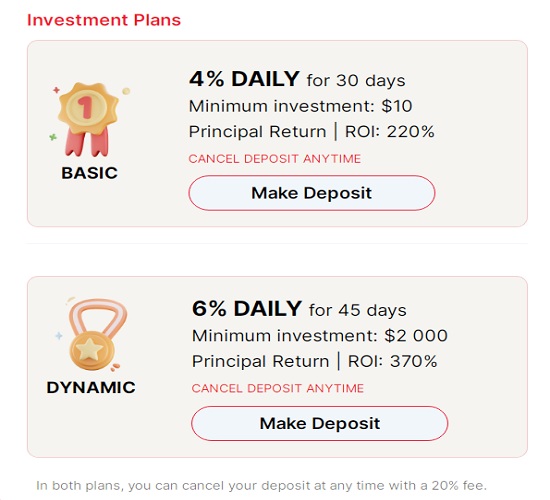Click the ROI: 220% text
The height and width of the screenshot is (500, 550).
(x=390, y=132)
